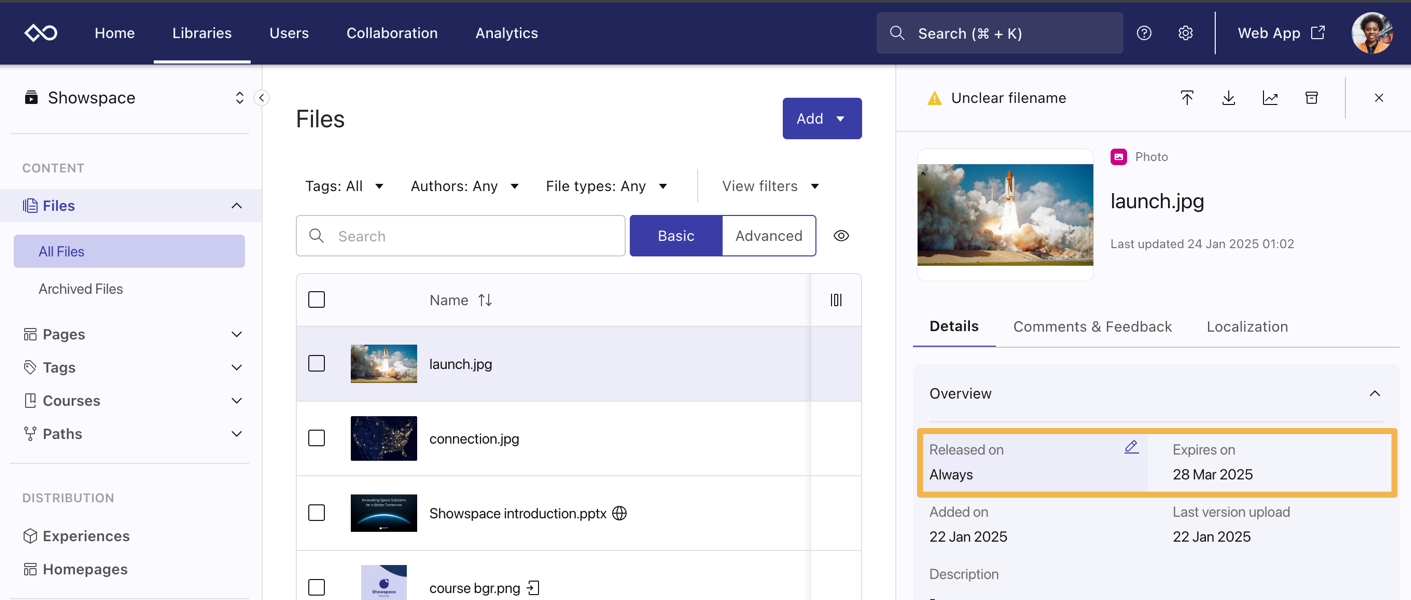The height and width of the screenshot is (600, 1411).
Task: Go to the Home nav item
Action: [115, 33]
